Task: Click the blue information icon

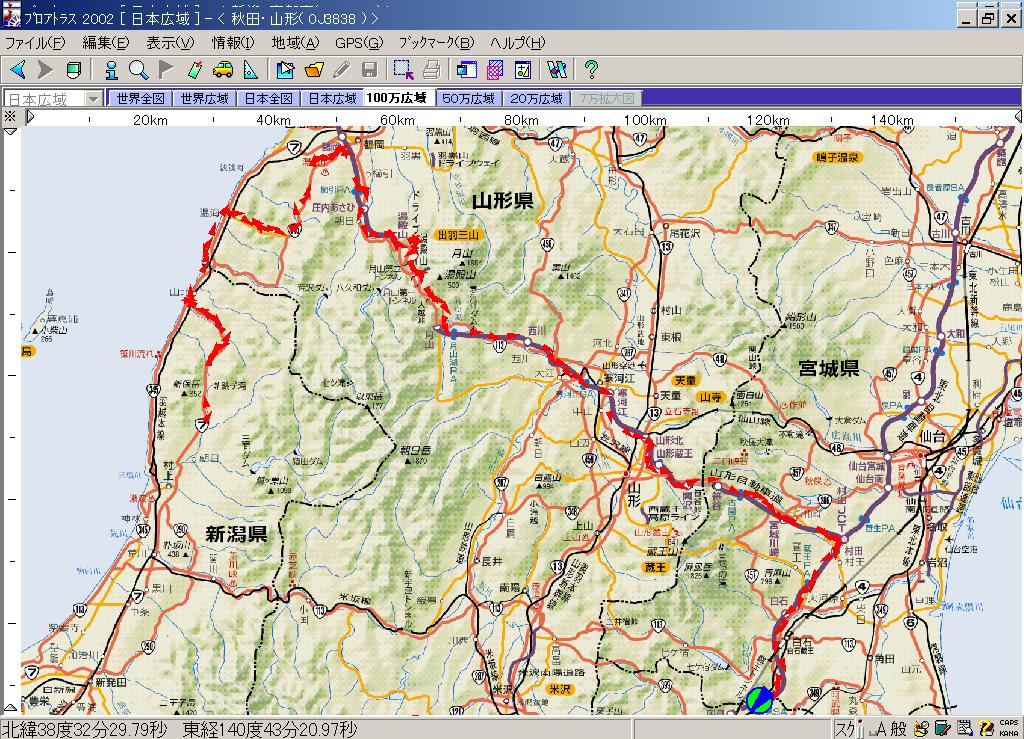Action: [x=111, y=69]
